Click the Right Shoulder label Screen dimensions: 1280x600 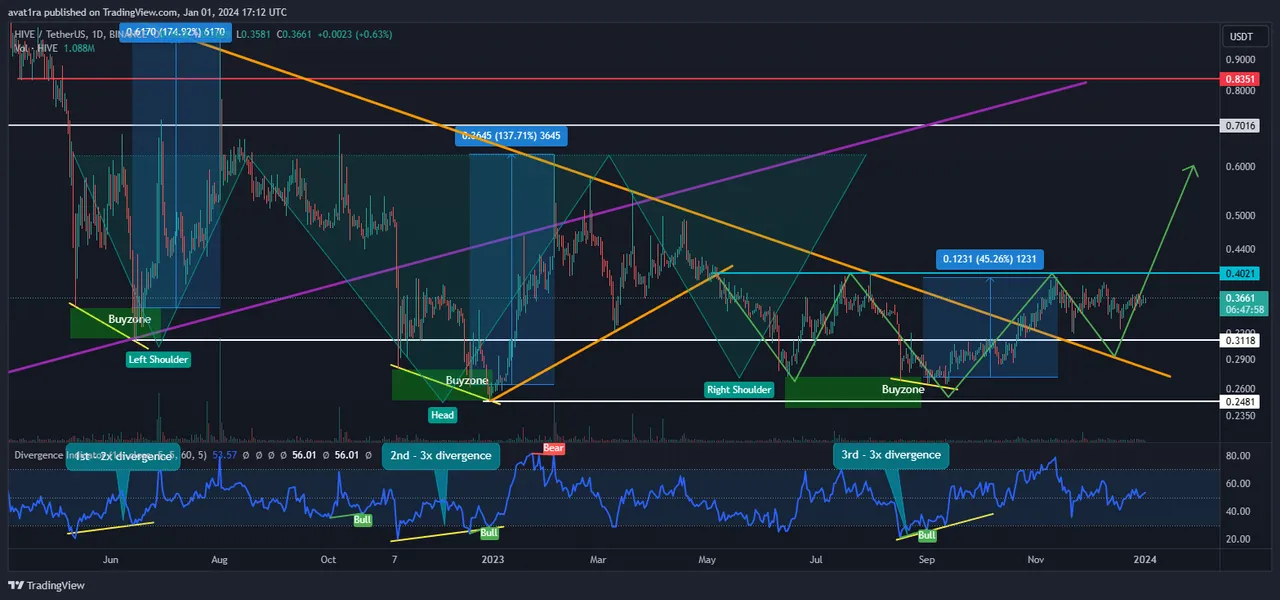[739, 390]
